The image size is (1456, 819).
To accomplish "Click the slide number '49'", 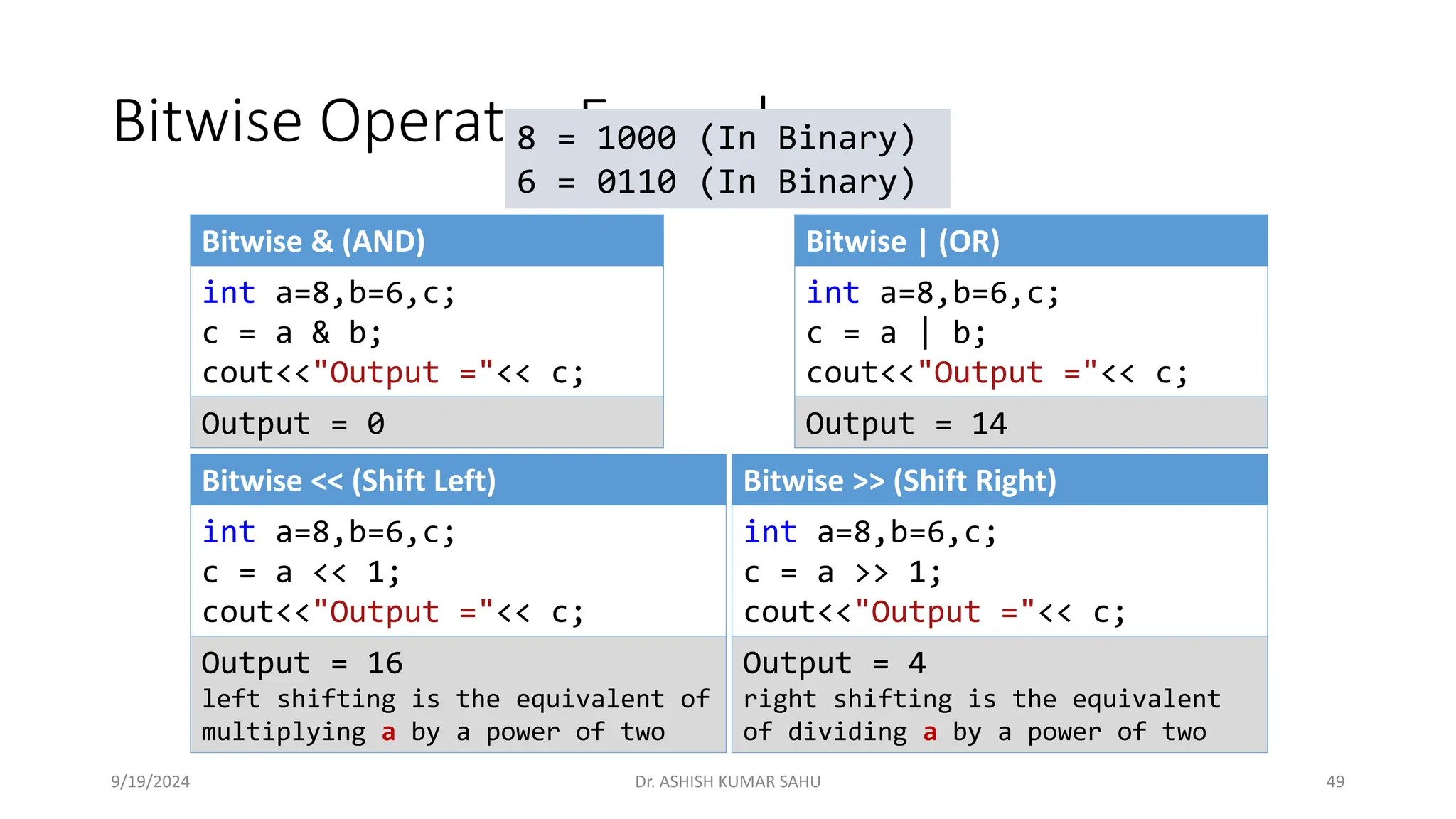I will [1335, 781].
